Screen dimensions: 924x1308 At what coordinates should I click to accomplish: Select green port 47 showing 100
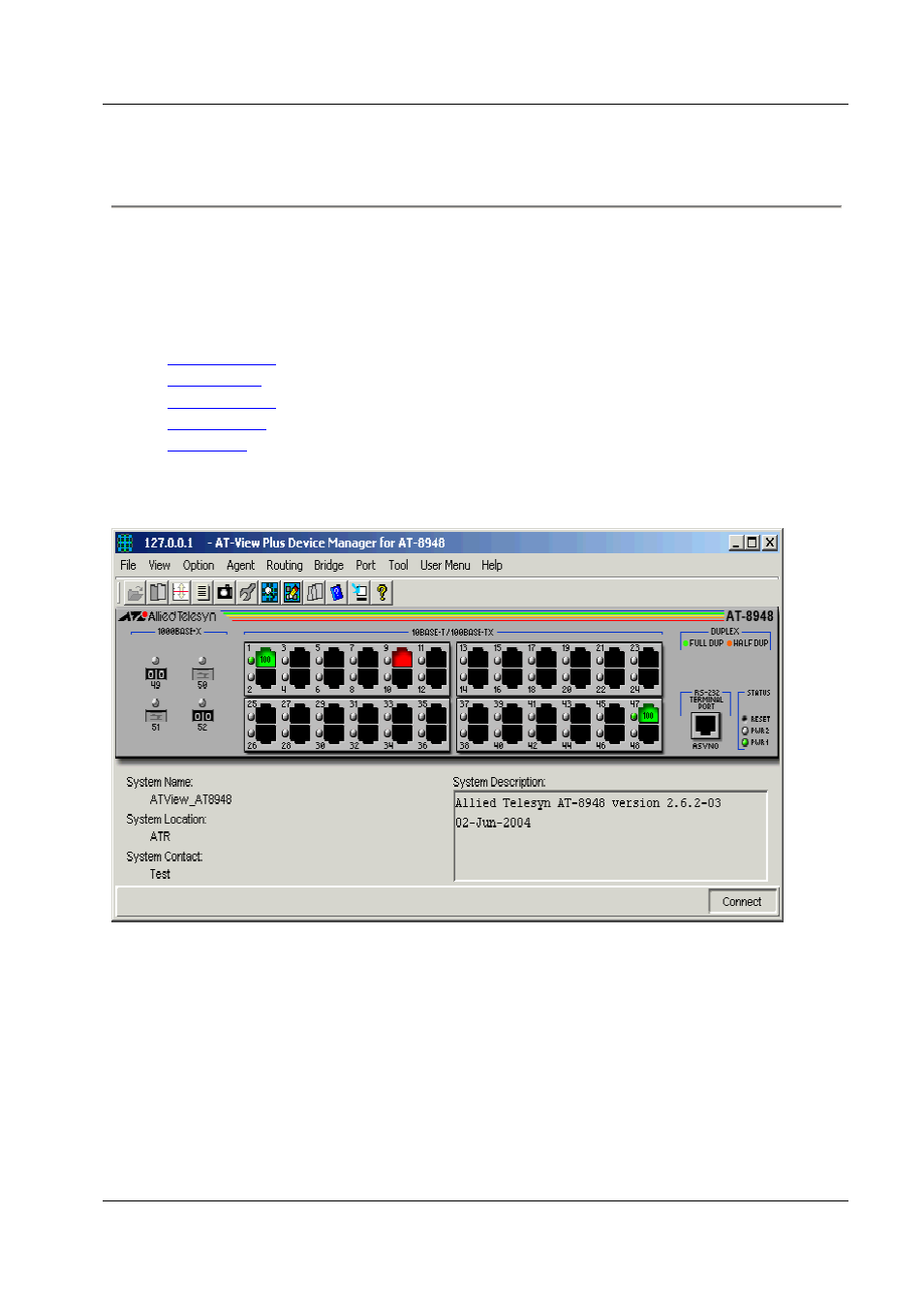[x=648, y=715]
